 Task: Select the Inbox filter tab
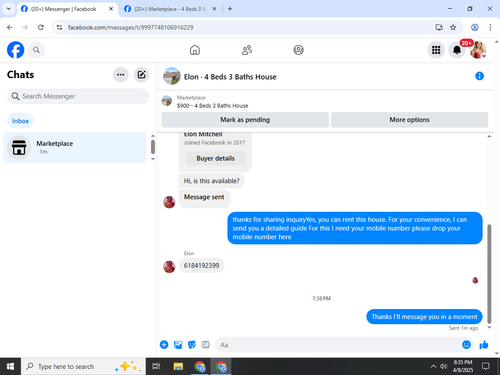click(x=20, y=121)
